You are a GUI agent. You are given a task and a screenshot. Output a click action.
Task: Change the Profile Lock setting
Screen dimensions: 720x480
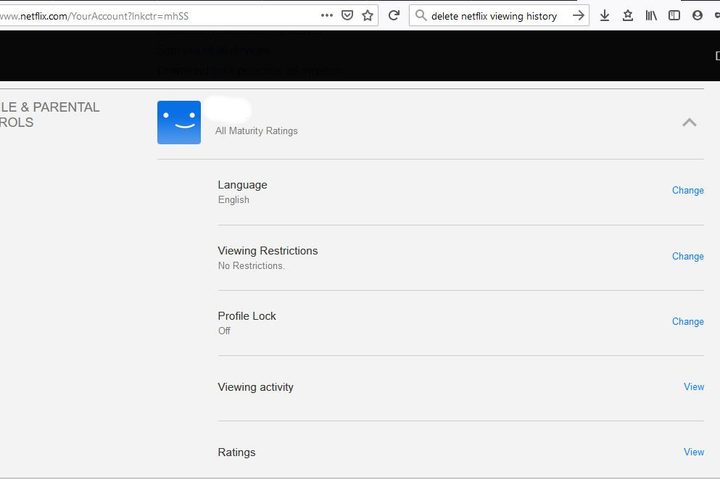tap(688, 322)
